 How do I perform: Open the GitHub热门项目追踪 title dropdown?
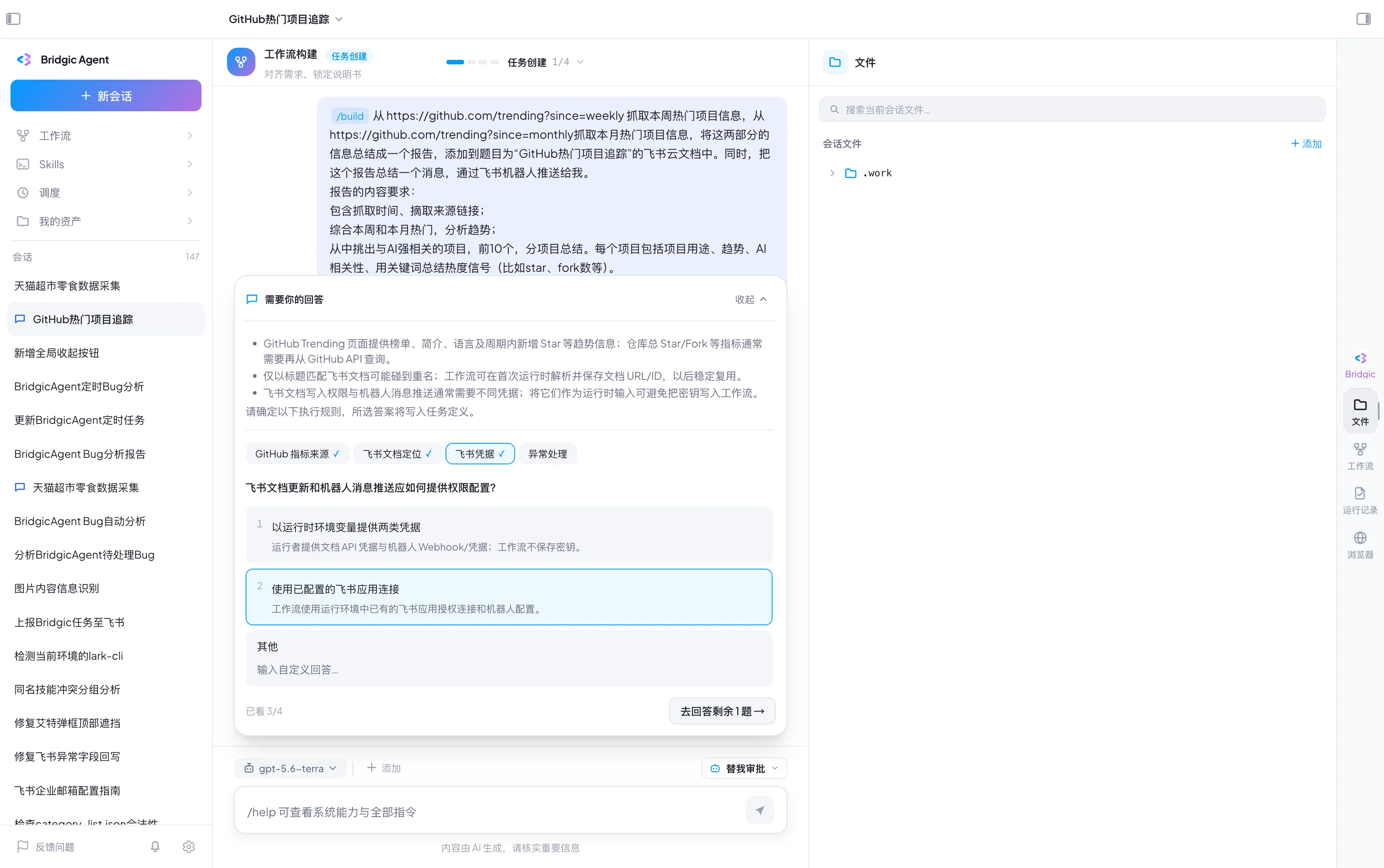(x=285, y=19)
